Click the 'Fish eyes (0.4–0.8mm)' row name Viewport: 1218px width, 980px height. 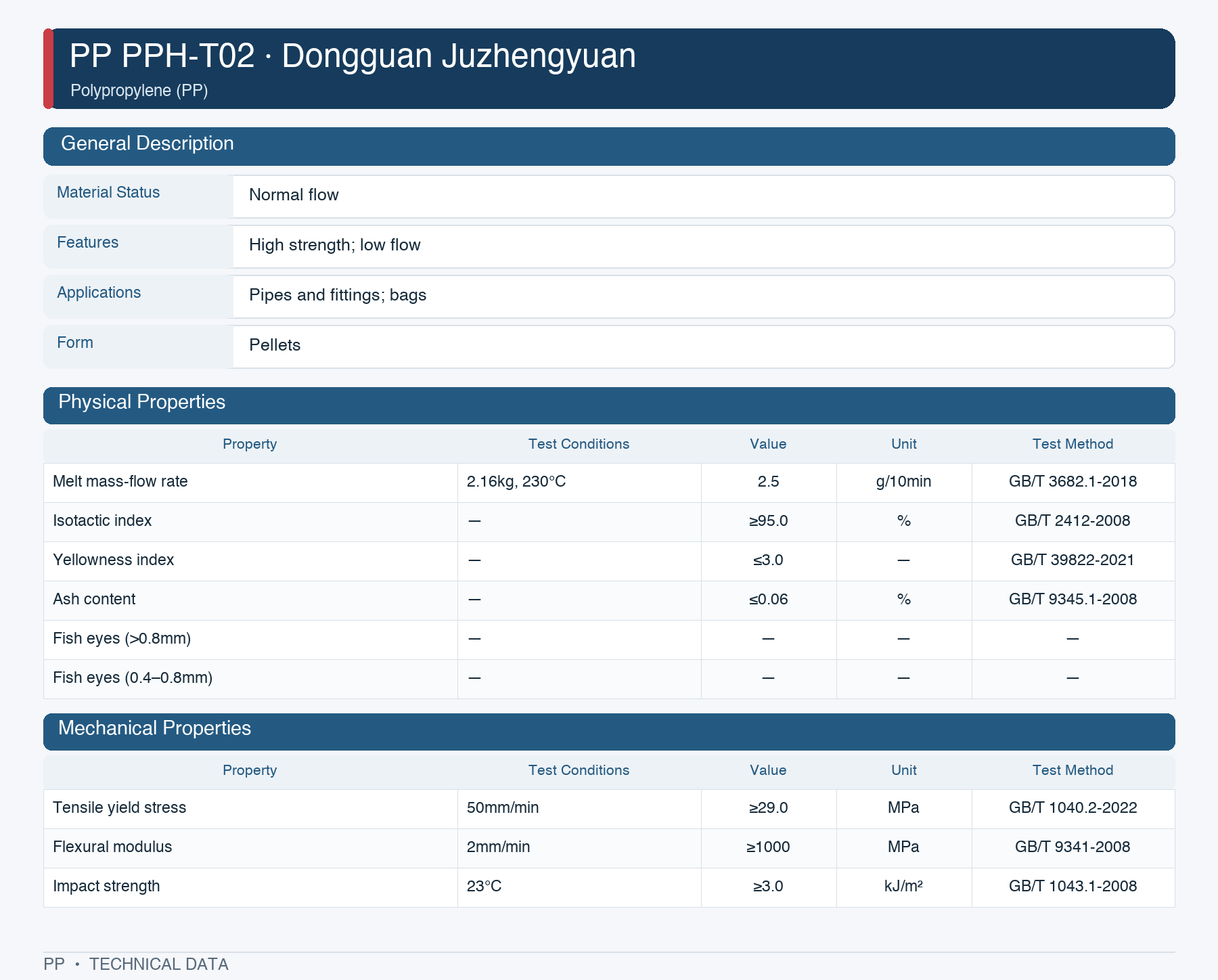tap(133, 677)
